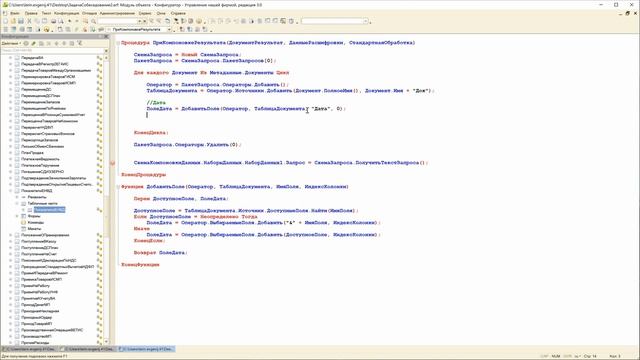Click the КонецПроцедуры keyword in code
The height and width of the screenshot is (360, 640).
pyautogui.click(x=143, y=175)
